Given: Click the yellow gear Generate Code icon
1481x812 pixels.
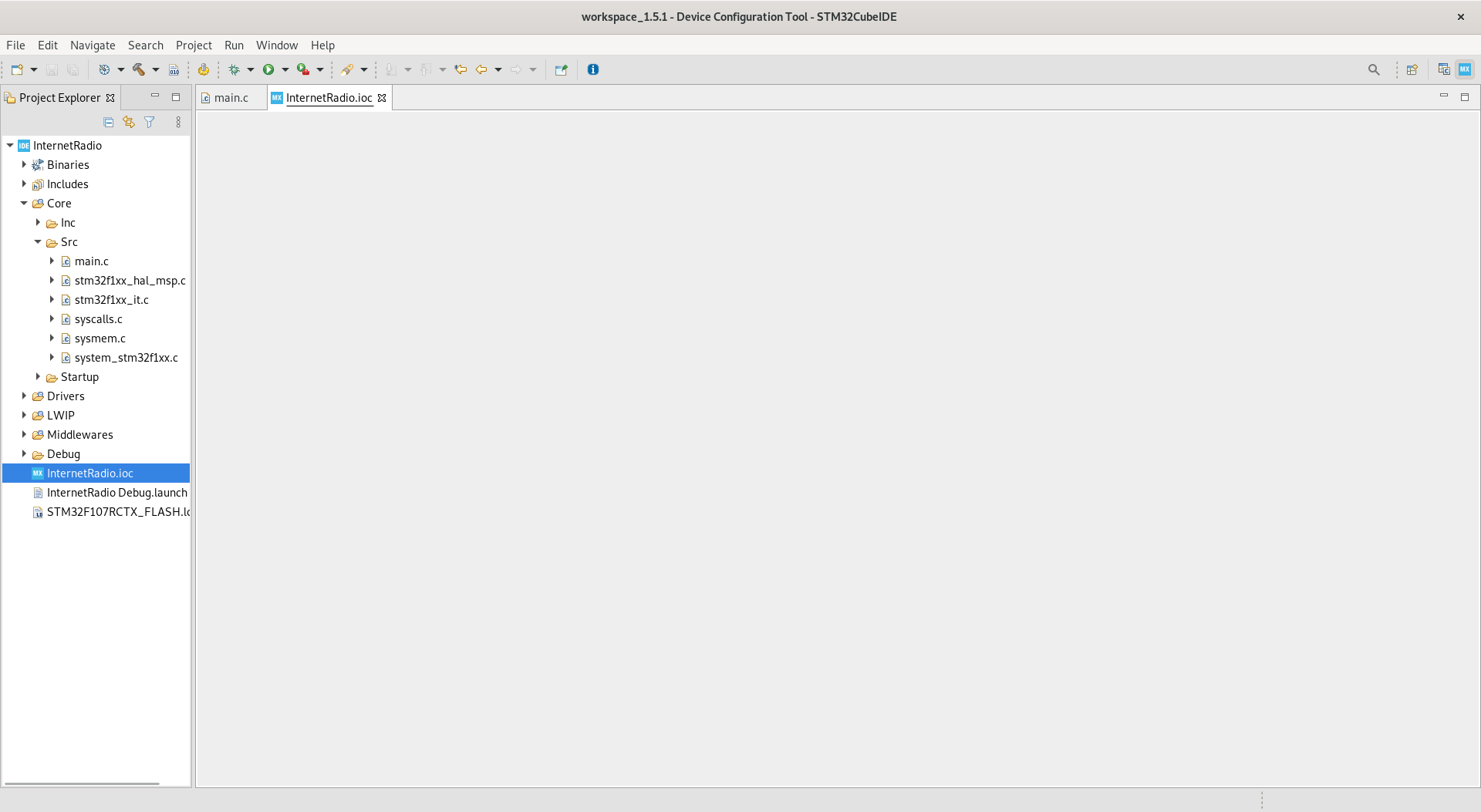Looking at the screenshot, I should click(204, 69).
